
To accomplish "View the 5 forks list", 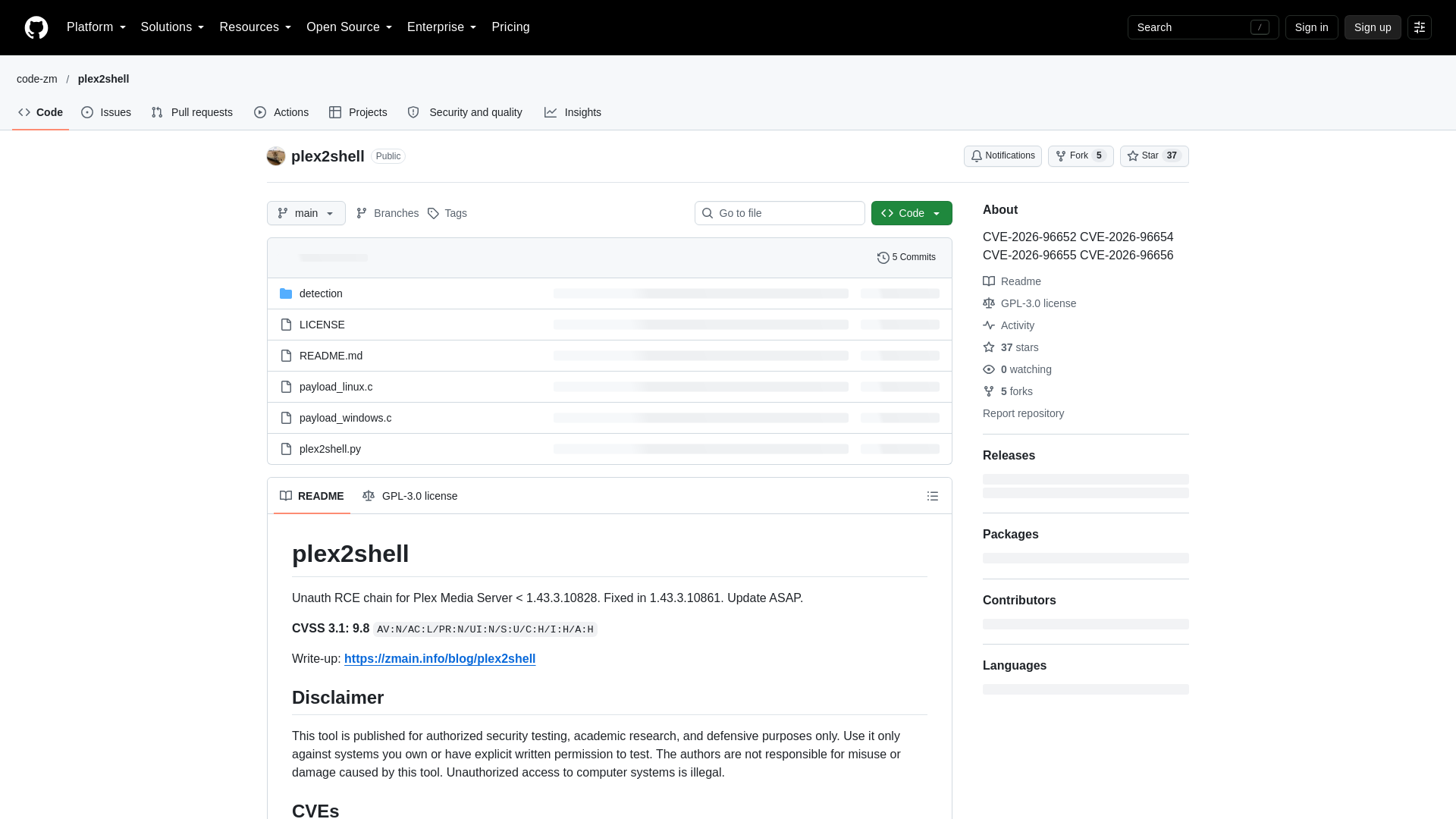I will pyautogui.click(x=1008, y=391).
